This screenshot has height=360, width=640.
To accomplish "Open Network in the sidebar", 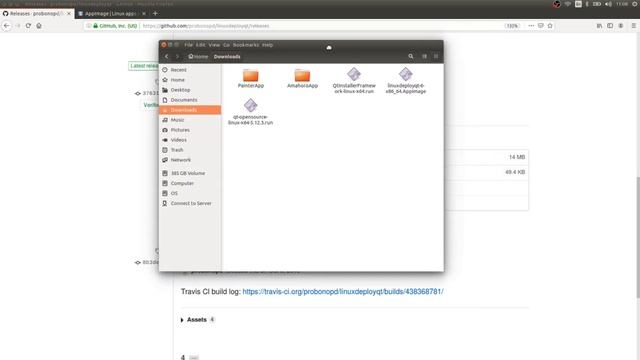I will click(x=190, y=160).
